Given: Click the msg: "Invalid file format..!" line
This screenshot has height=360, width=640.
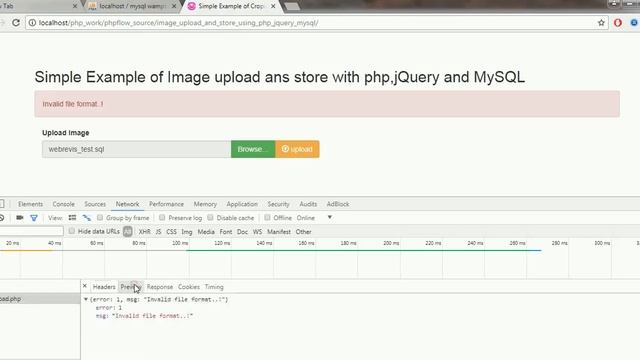Looking at the screenshot, I should pos(144,316).
